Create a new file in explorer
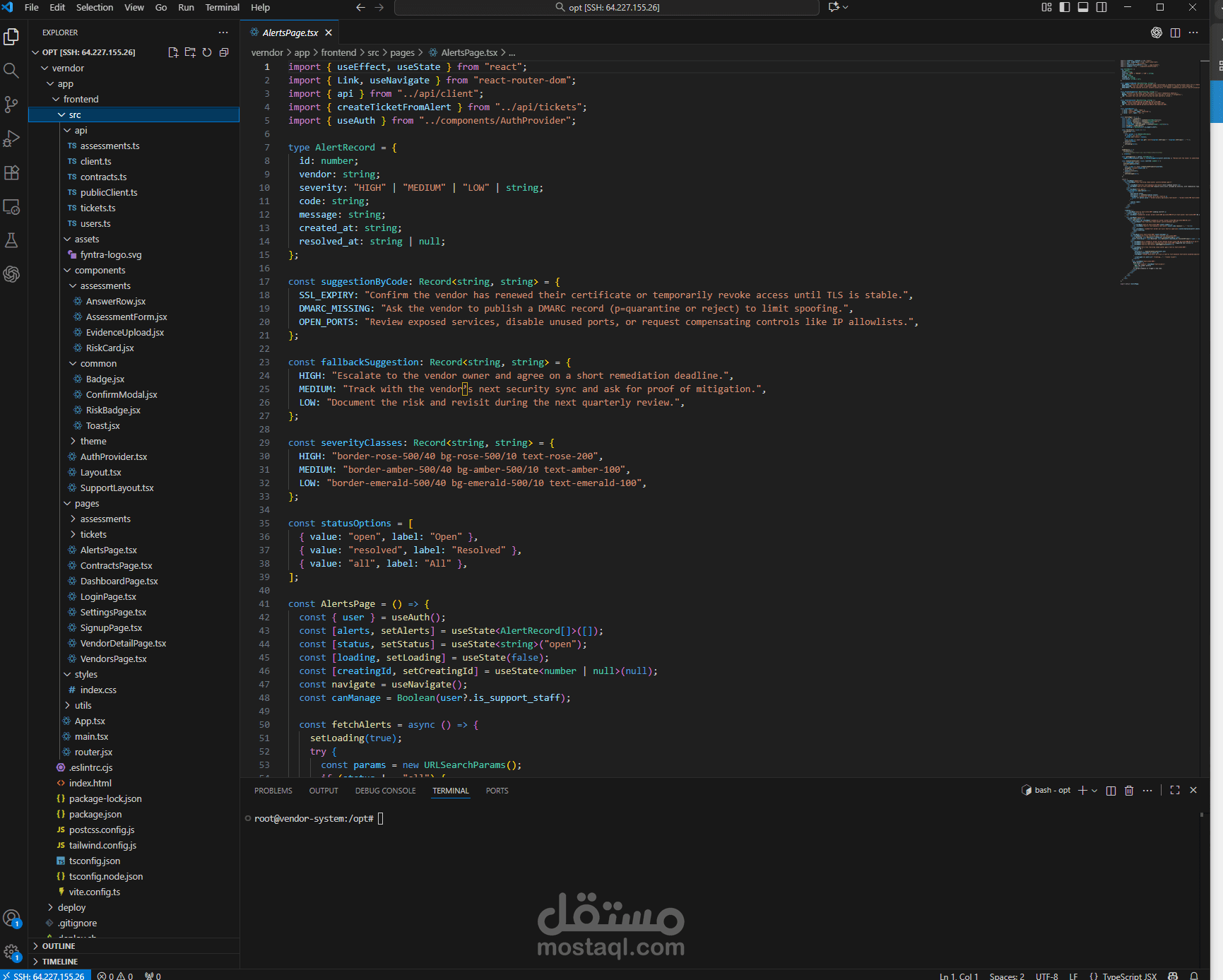Screen dimensions: 1223x980 coord(173,52)
